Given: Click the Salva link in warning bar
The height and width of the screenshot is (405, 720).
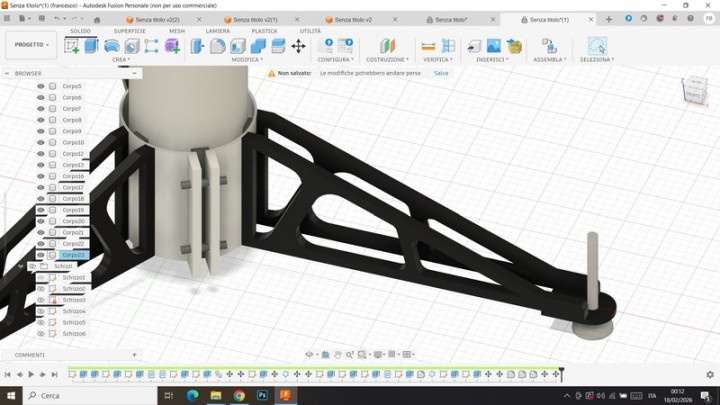Looking at the screenshot, I should (x=441, y=73).
